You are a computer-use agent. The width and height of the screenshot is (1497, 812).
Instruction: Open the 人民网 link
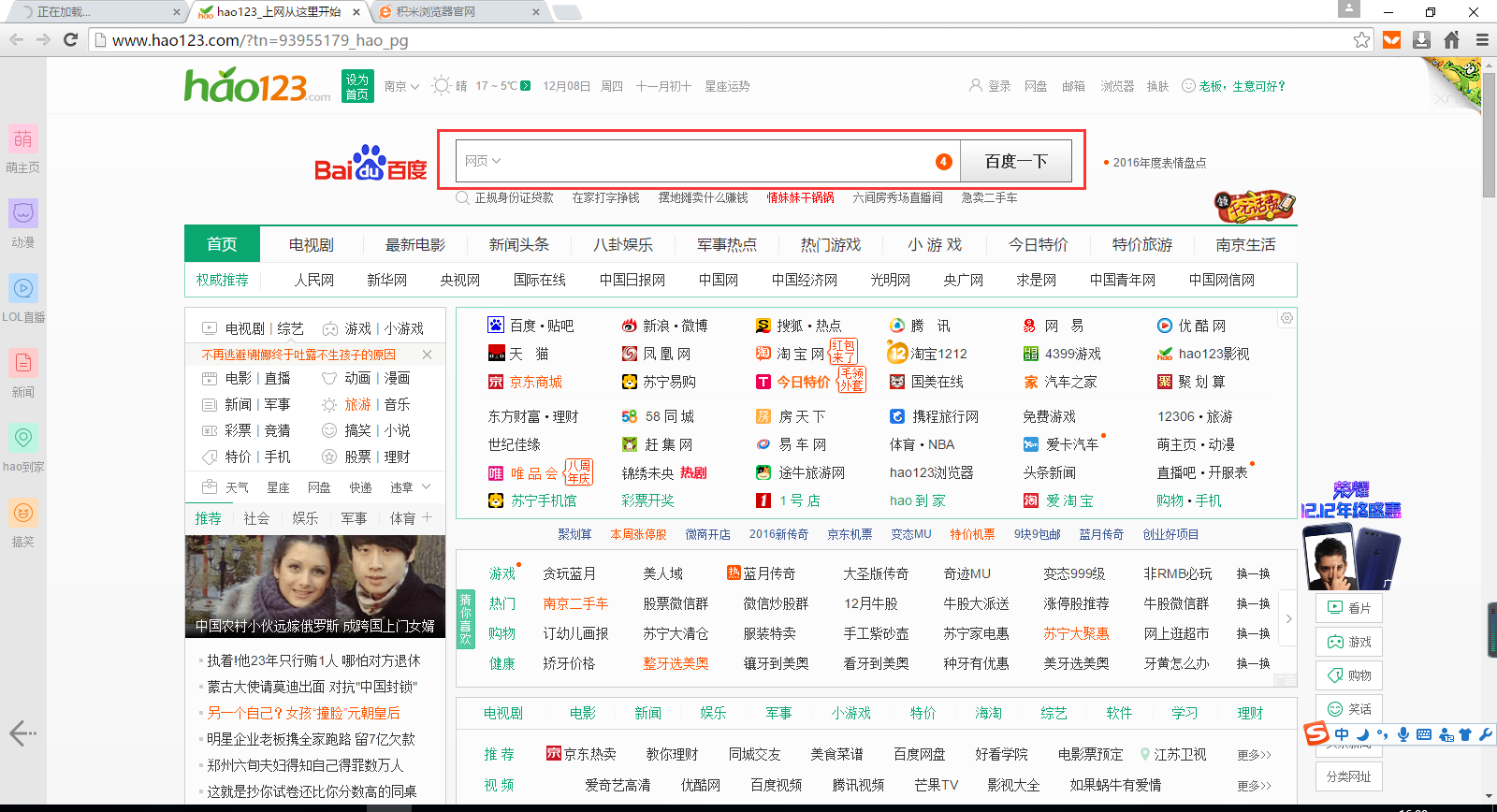(313, 280)
